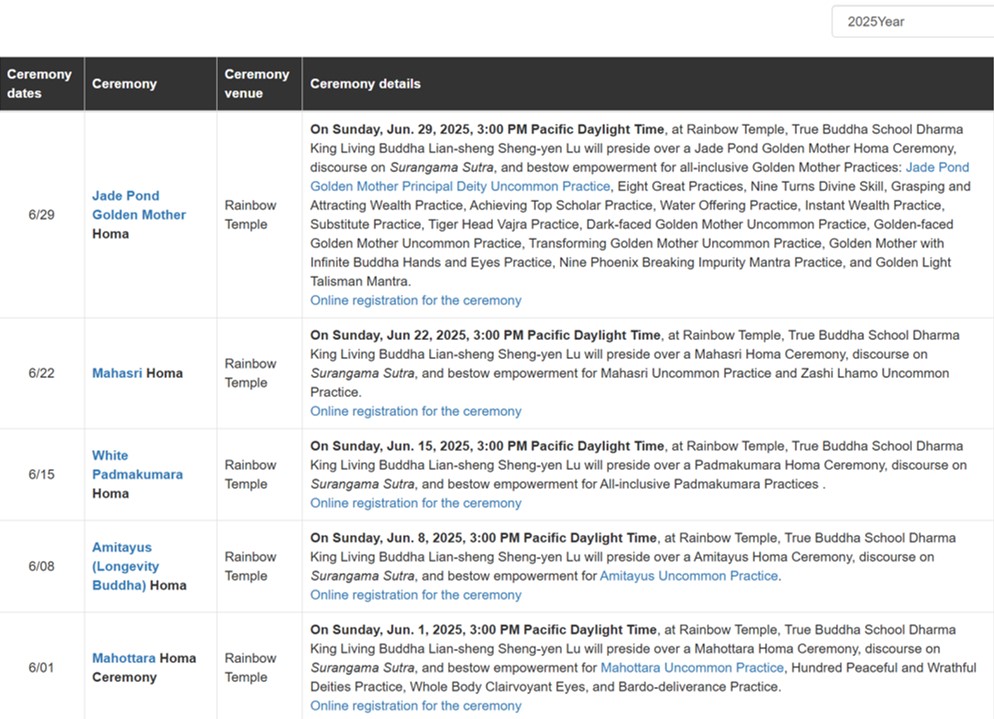Screen dimensions: 994x719
Task: Select the 6/29 date cell
Action: coord(42,215)
